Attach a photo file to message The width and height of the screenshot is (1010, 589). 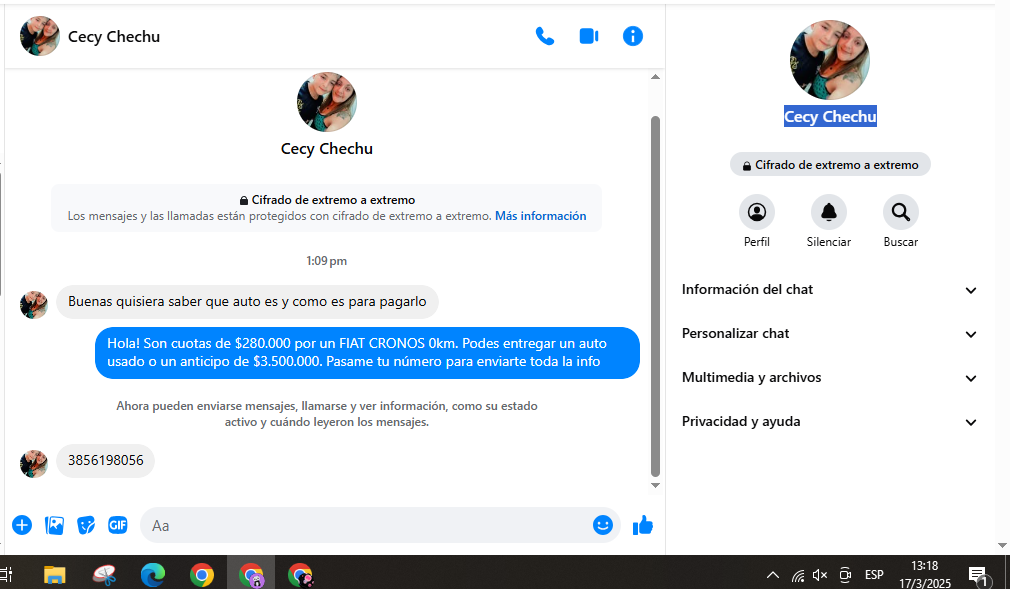[x=54, y=525]
